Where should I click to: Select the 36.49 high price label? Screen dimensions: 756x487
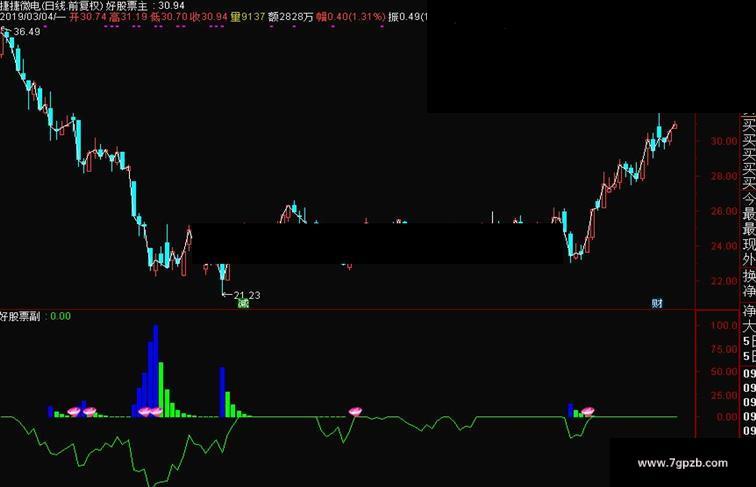(27, 32)
